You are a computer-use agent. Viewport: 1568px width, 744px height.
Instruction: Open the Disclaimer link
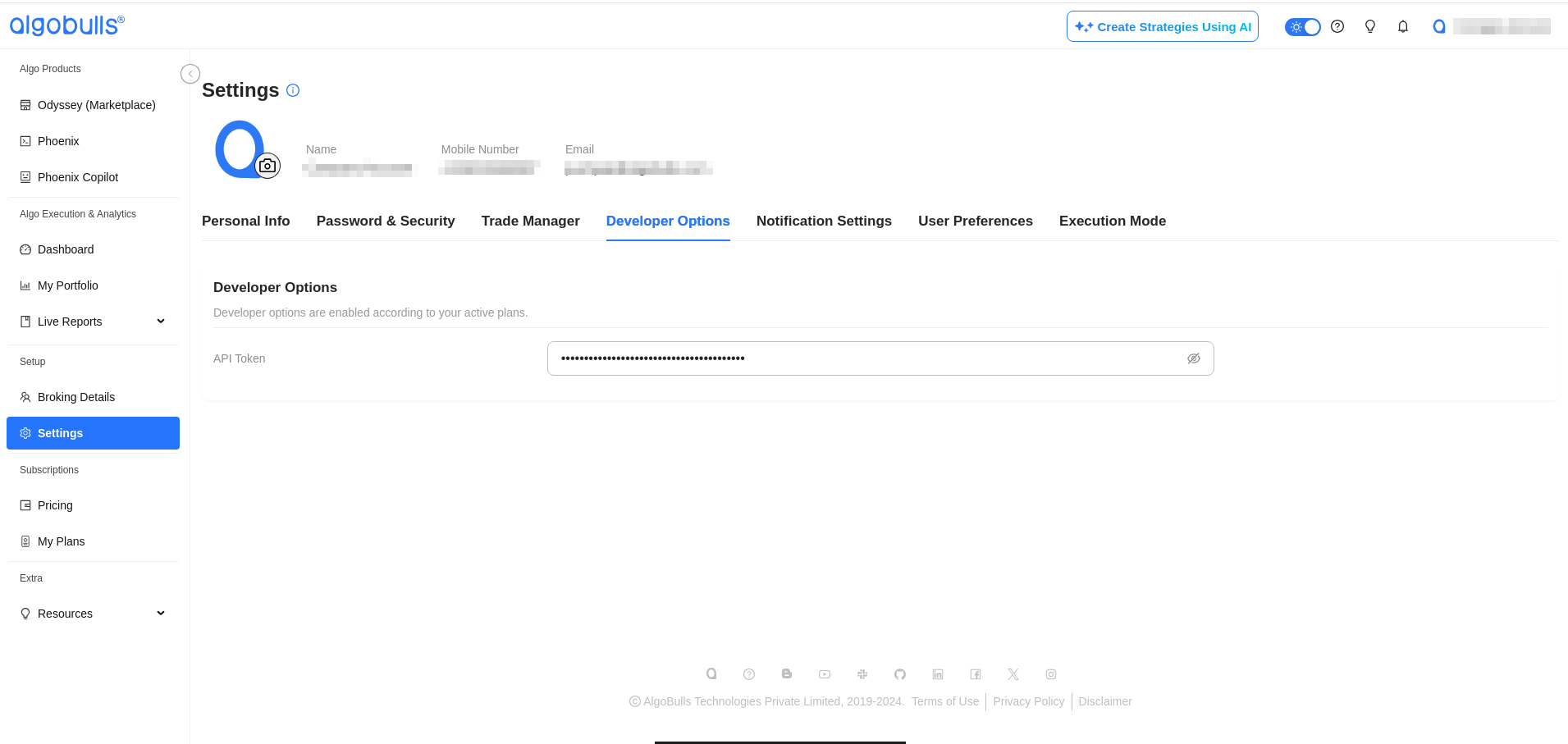pyautogui.click(x=1105, y=701)
